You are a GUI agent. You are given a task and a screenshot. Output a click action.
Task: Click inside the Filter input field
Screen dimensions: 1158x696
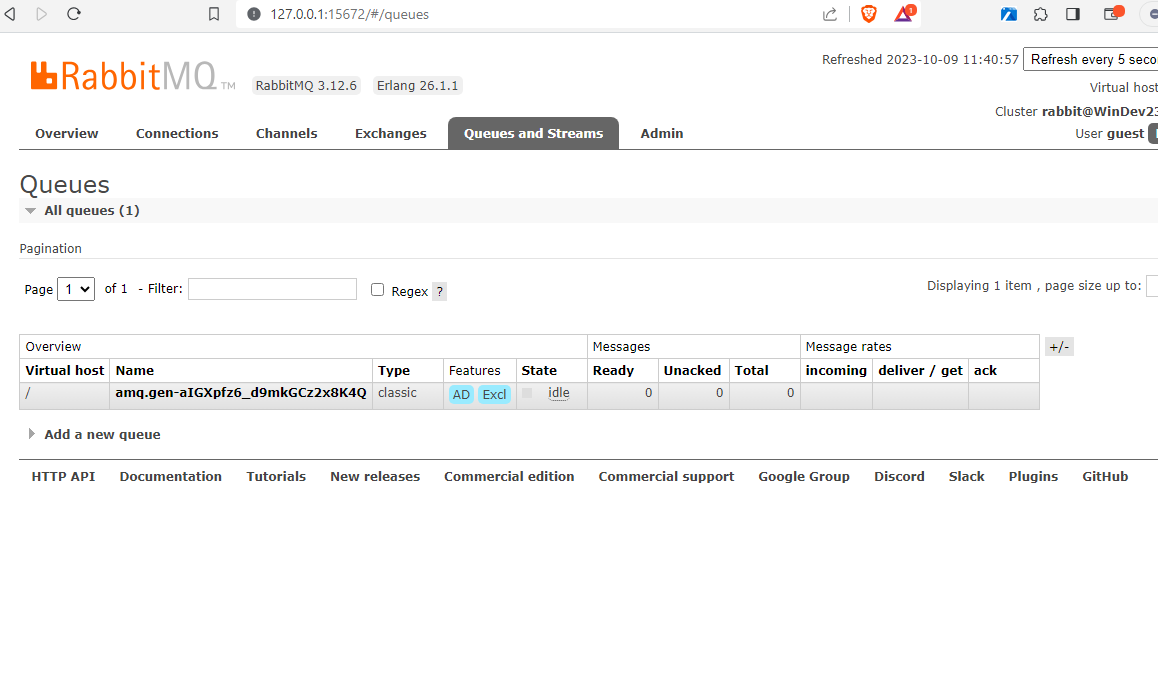pyautogui.click(x=271, y=289)
